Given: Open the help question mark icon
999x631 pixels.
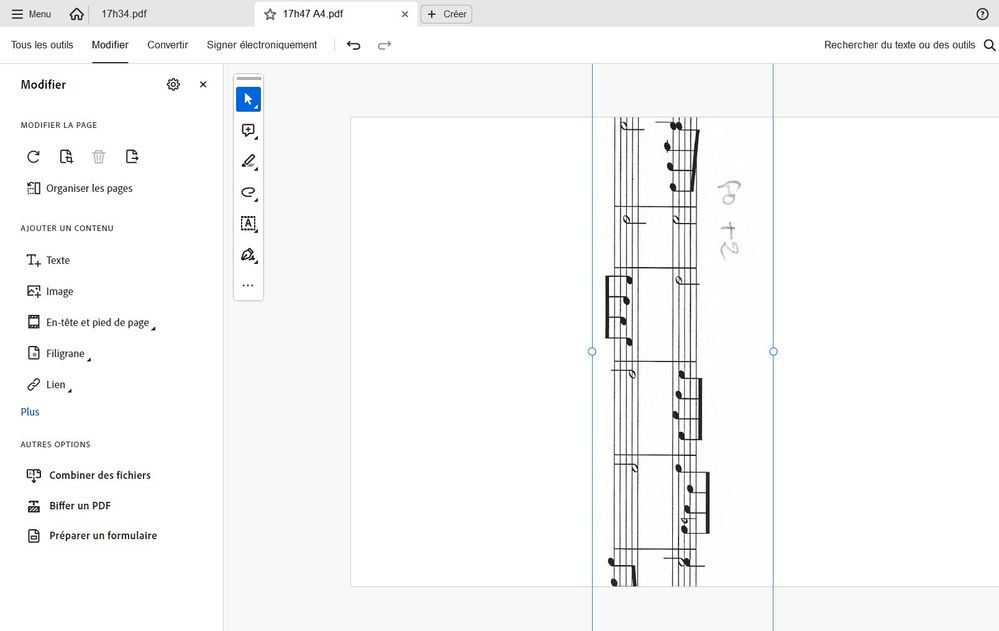Looking at the screenshot, I should point(982,14).
